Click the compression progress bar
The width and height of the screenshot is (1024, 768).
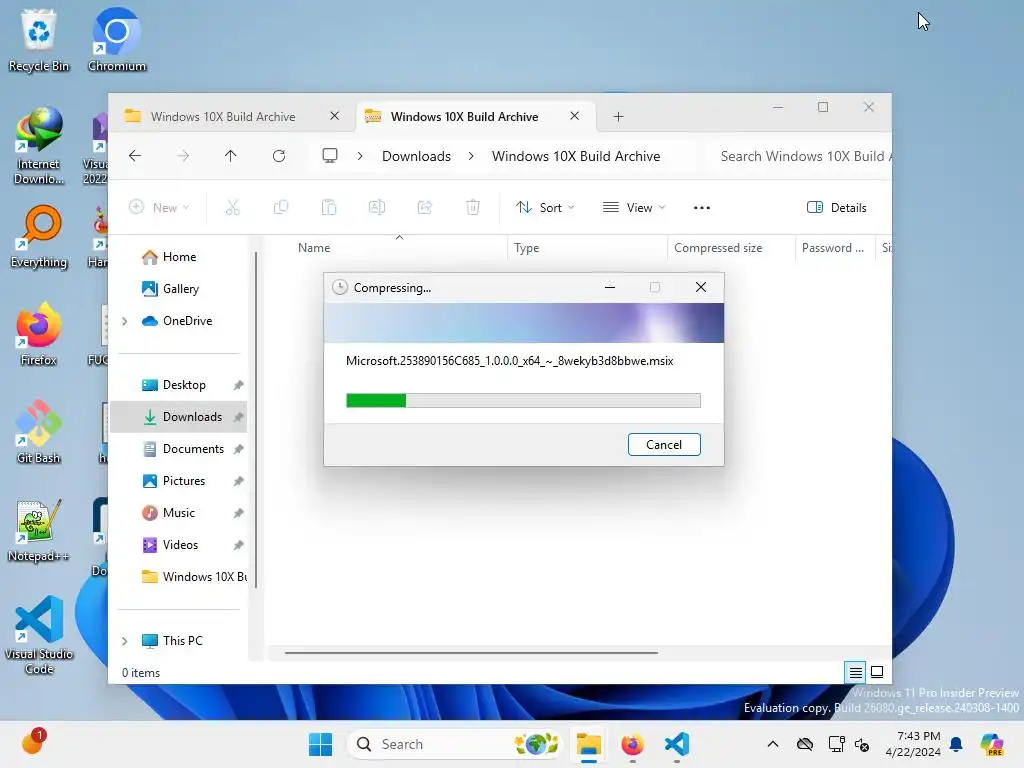(x=523, y=400)
